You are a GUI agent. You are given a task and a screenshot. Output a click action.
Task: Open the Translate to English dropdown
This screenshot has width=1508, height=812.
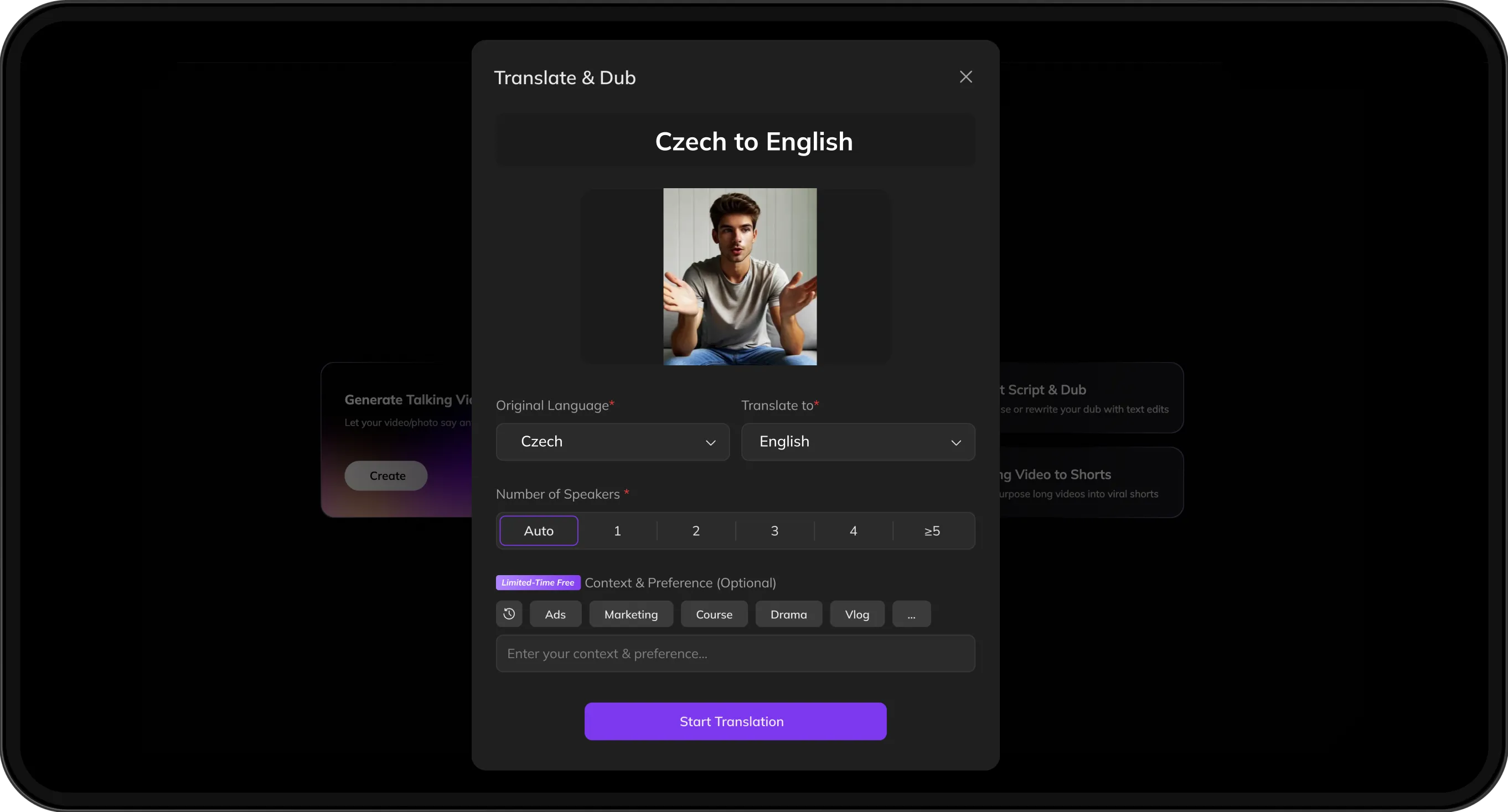(858, 441)
